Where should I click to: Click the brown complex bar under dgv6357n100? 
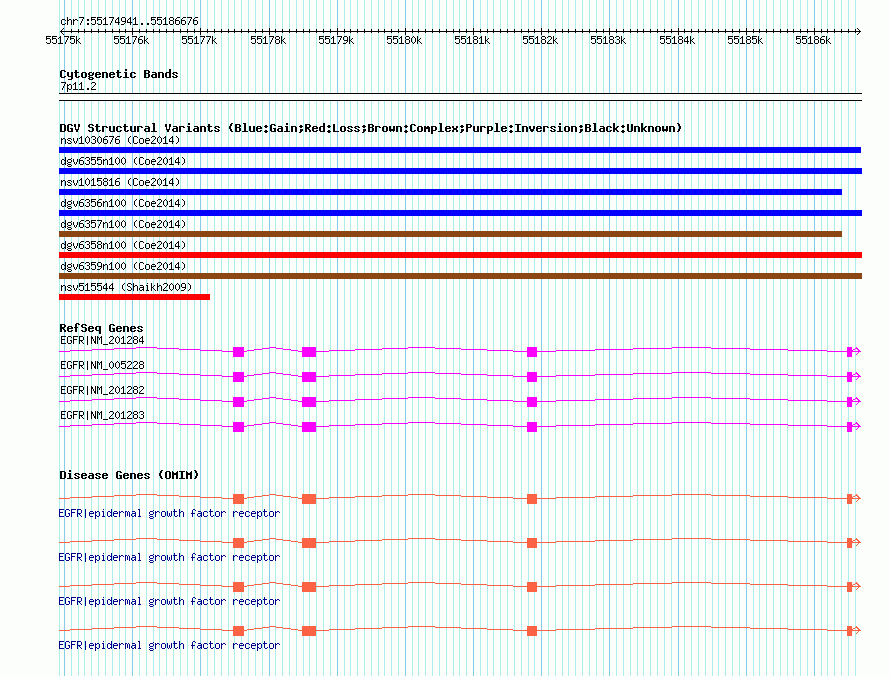[450, 234]
